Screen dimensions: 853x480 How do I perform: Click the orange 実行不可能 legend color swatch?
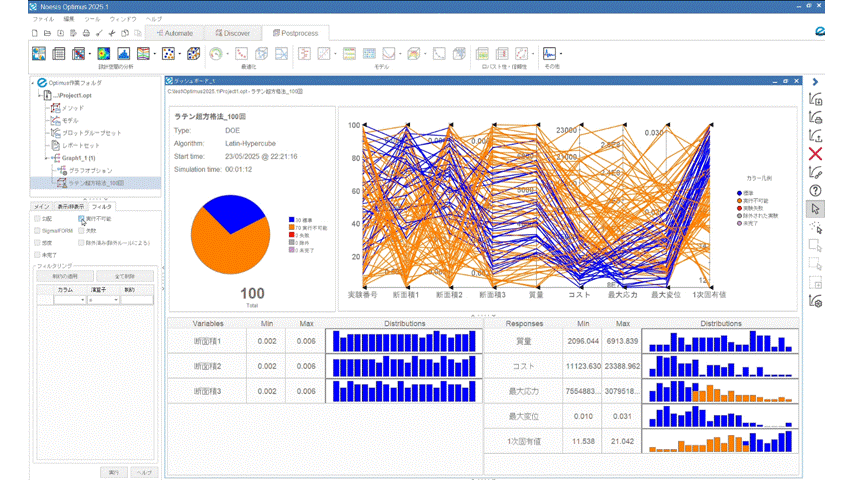coord(738,200)
